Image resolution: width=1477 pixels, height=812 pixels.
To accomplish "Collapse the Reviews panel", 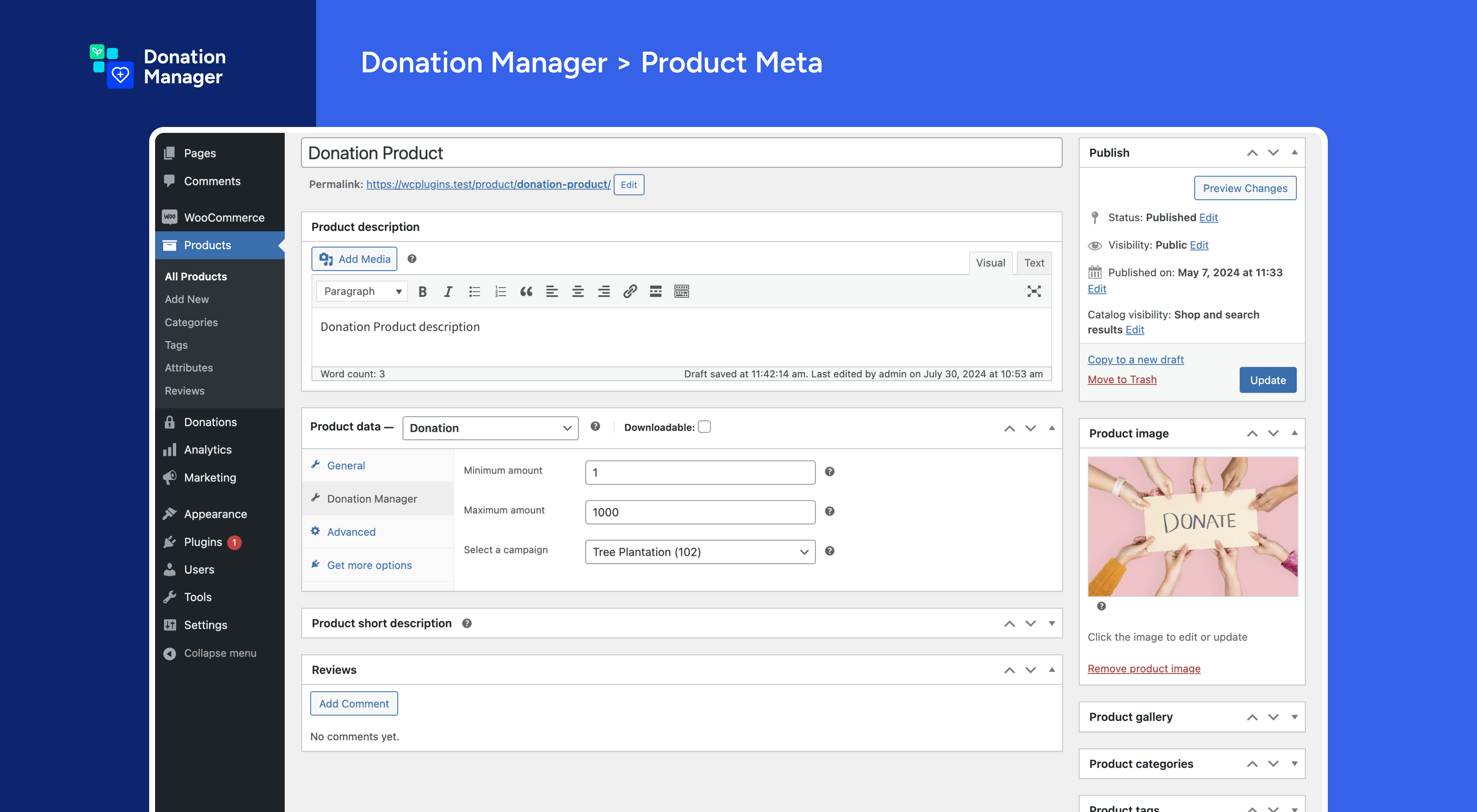I will pyautogui.click(x=1052, y=670).
